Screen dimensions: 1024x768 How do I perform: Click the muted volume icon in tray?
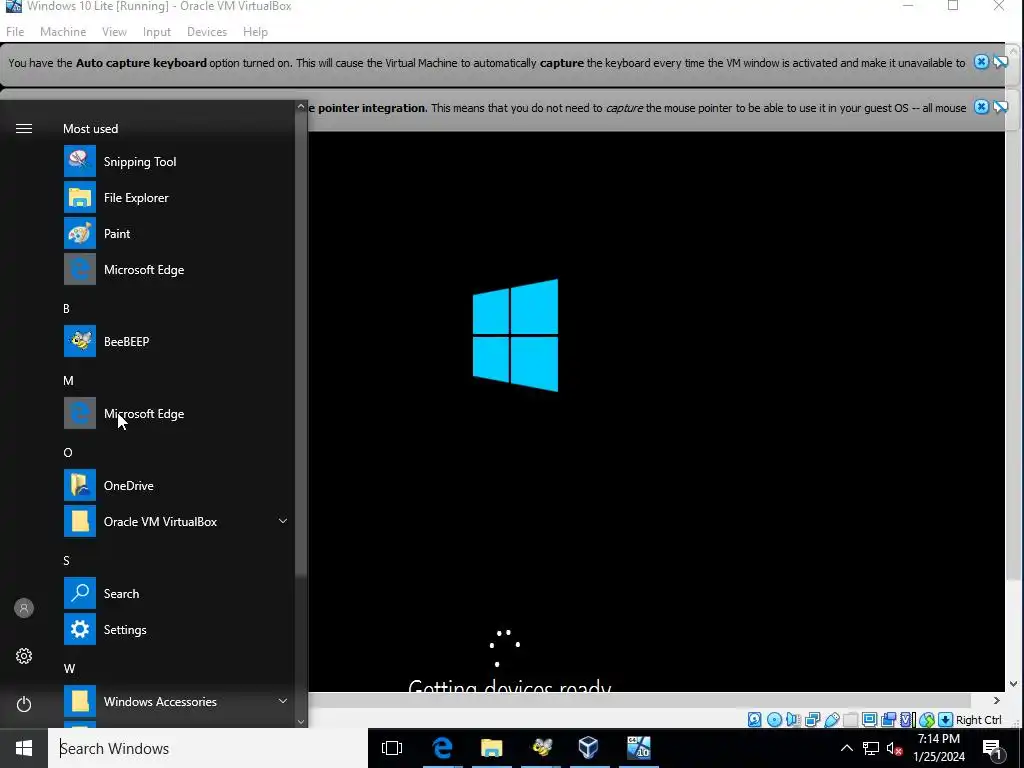(895, 748)
